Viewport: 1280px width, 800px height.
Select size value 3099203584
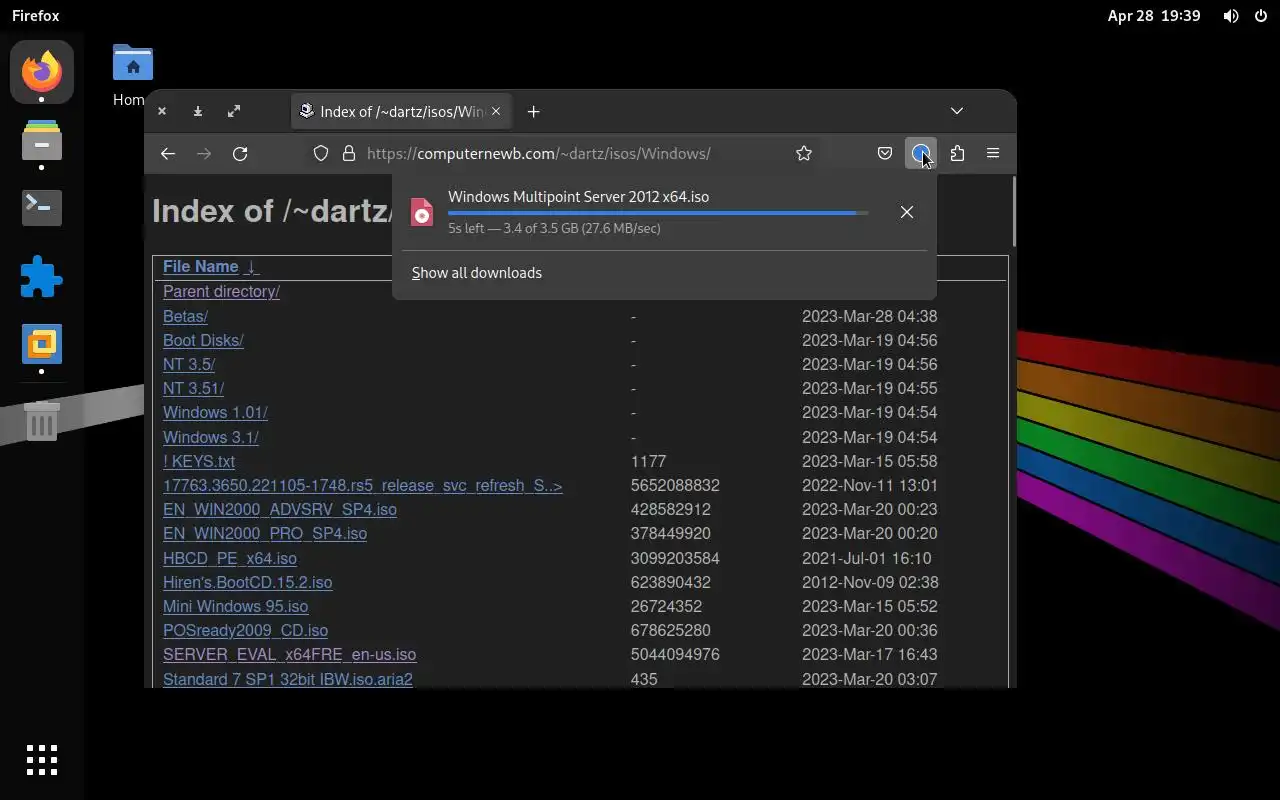[x=675, y=559]
